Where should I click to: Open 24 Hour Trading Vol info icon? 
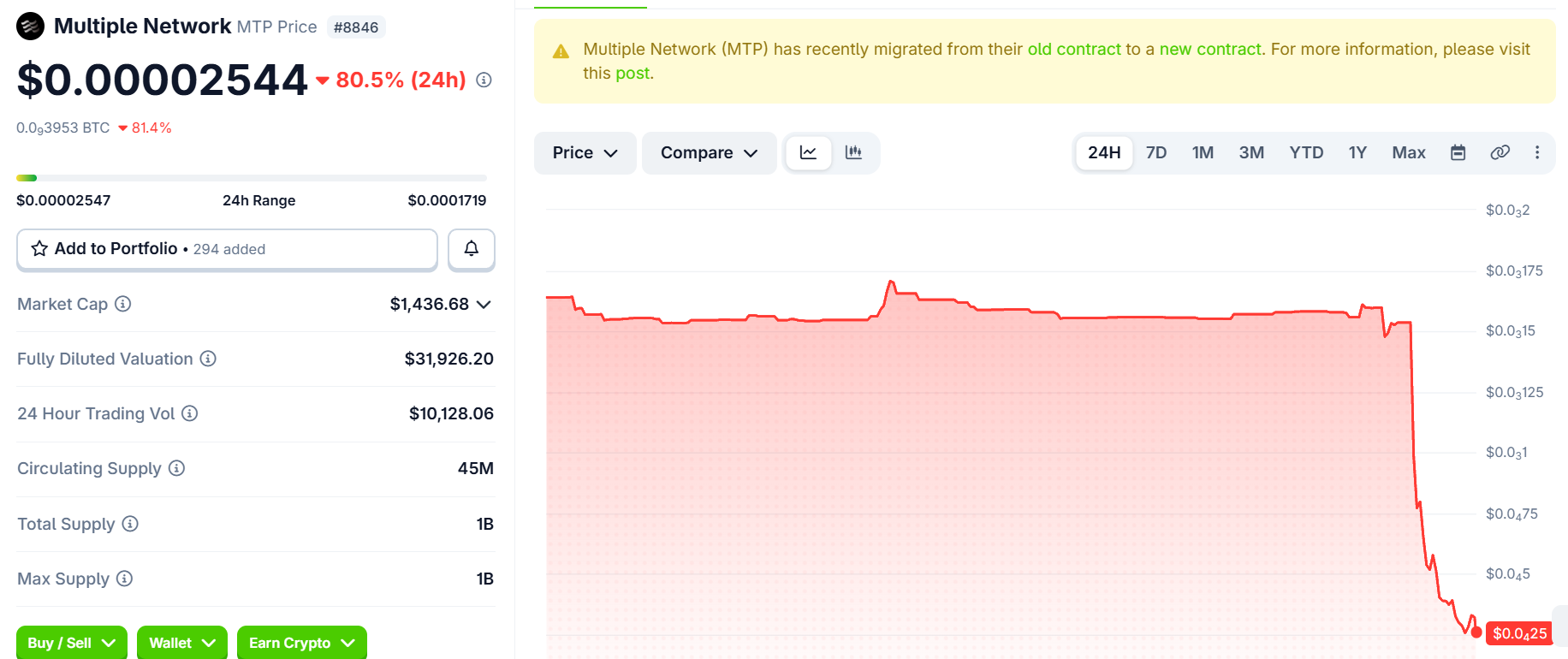pyautogui.click(x=190, y=413)
